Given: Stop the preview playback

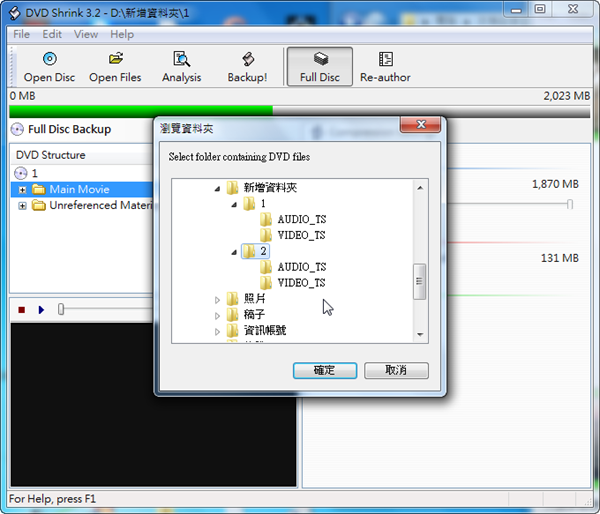Looking at the screenshot, I should 21,310.
